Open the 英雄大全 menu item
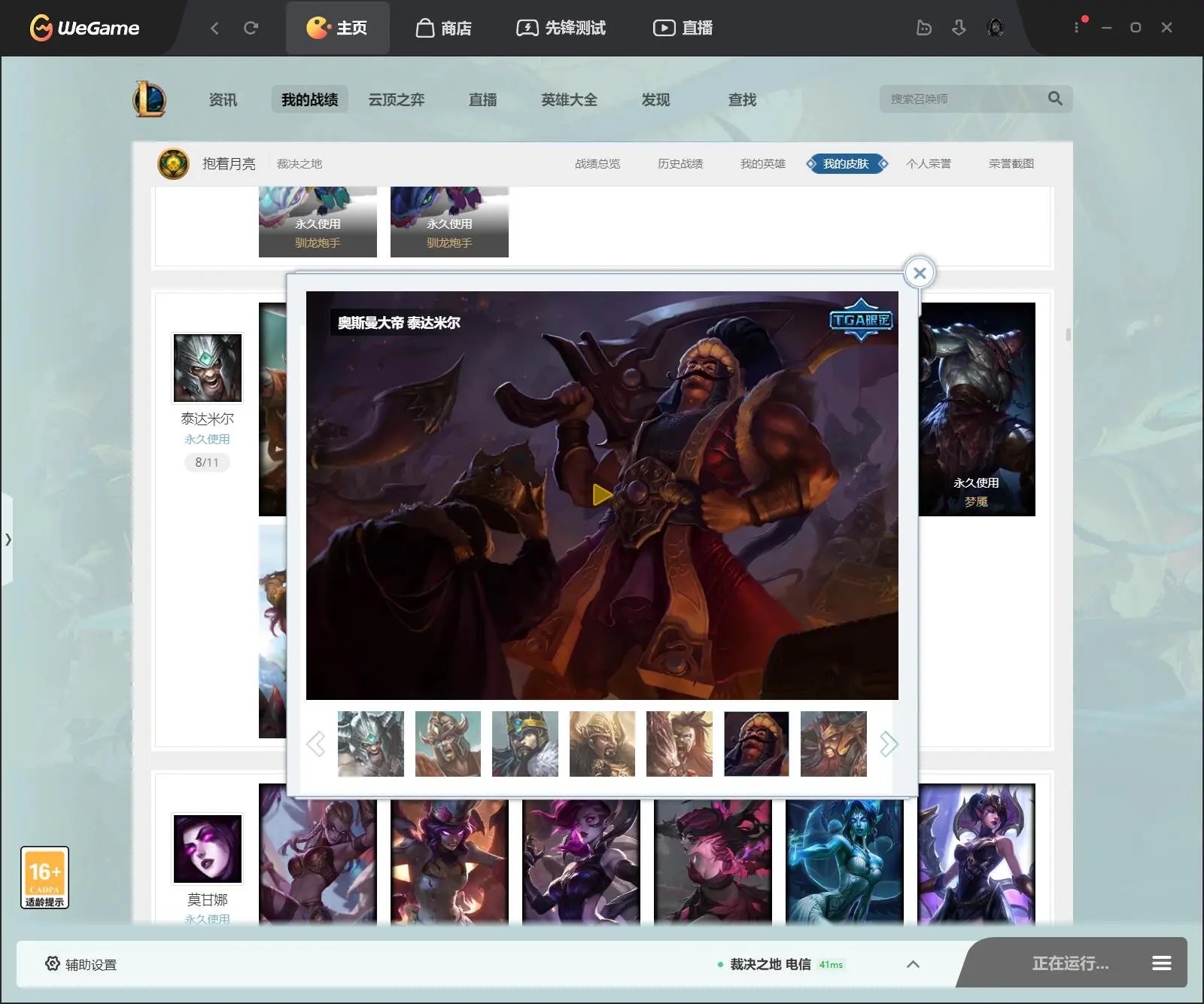This screenshot has width=1204, height=1004. (x=569, y=99)
